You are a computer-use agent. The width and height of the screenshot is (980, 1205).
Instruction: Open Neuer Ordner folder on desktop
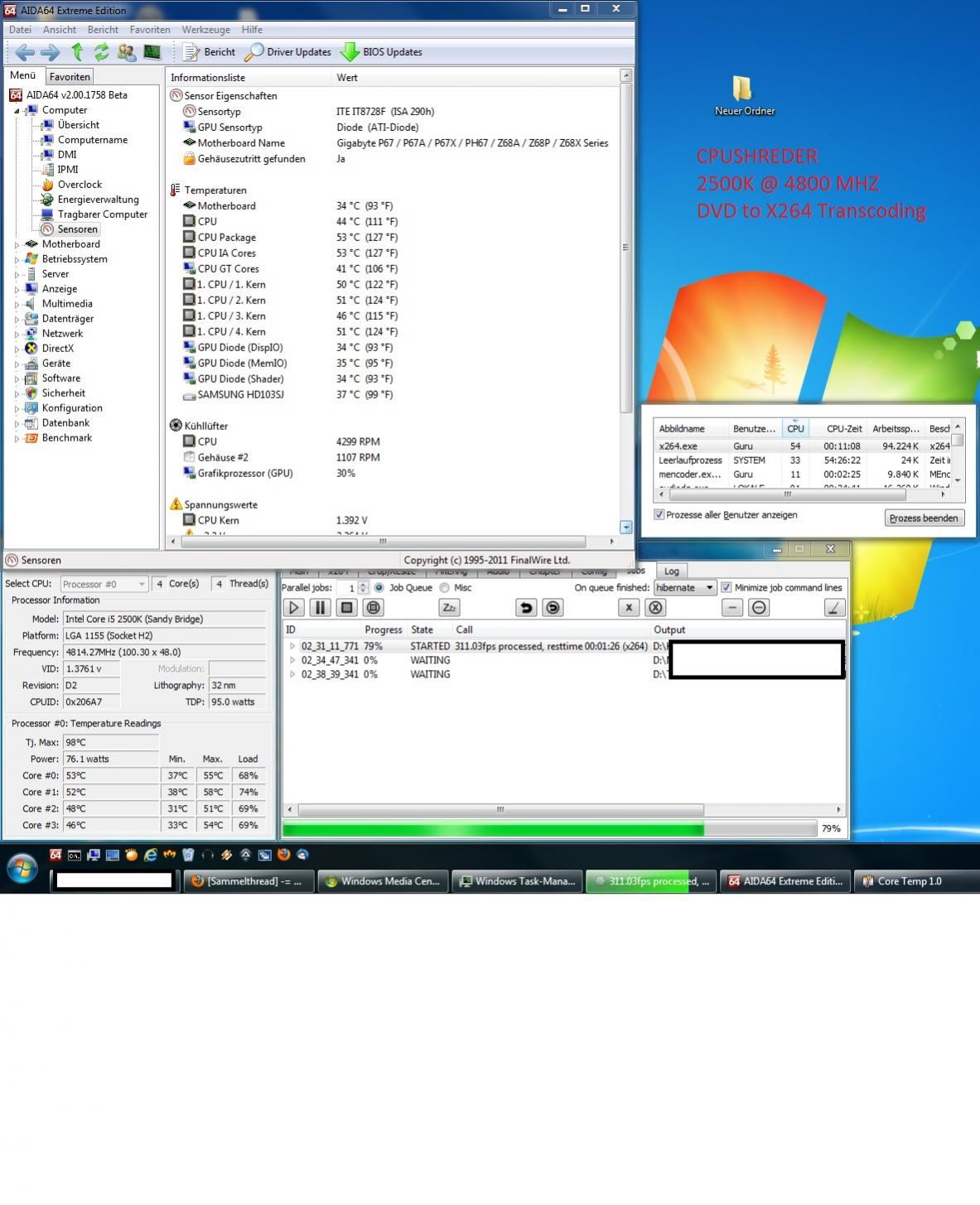click(743, 95)
